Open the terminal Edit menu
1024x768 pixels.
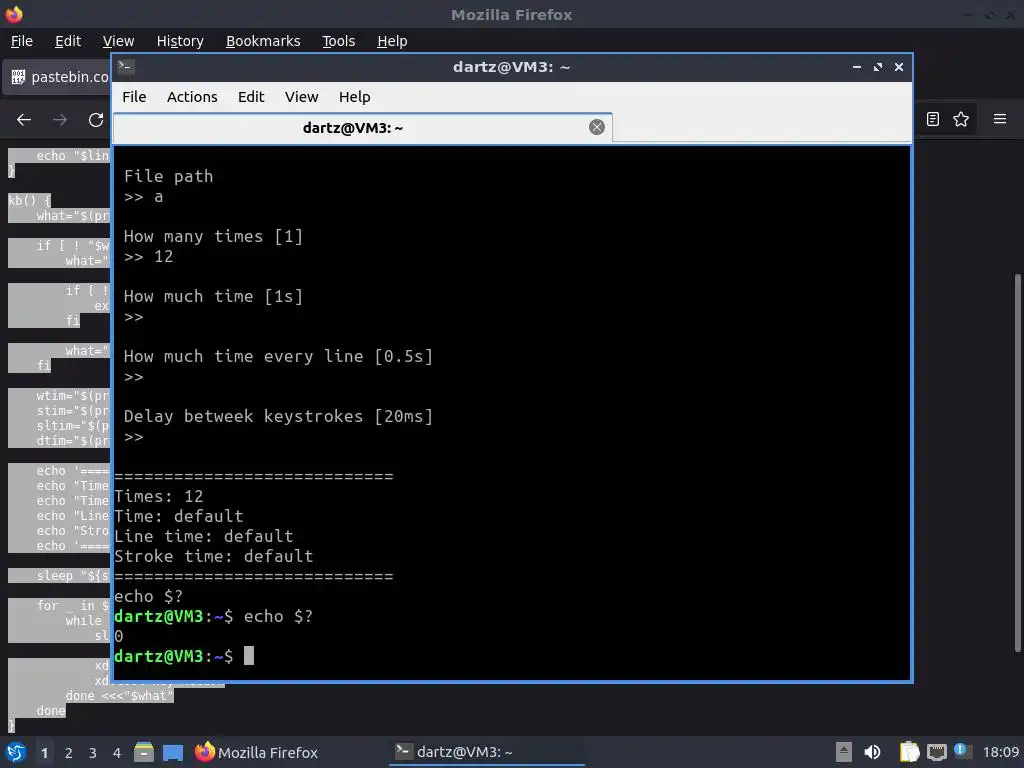(251, 97)
